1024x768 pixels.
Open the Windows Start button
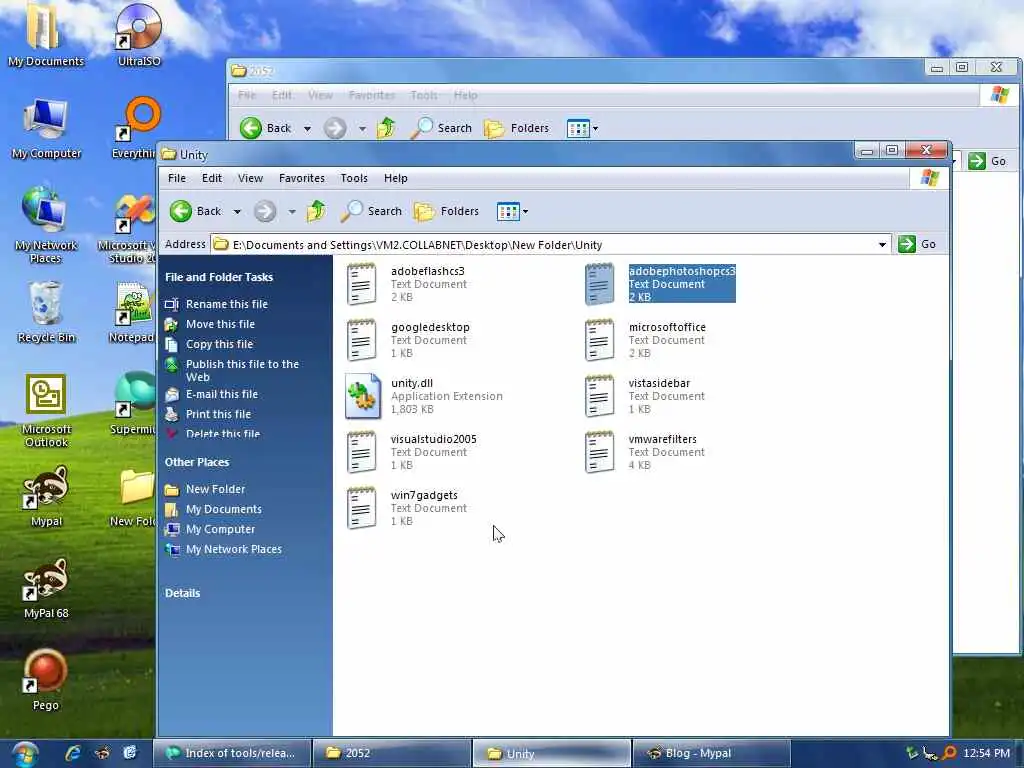point(23,754)
